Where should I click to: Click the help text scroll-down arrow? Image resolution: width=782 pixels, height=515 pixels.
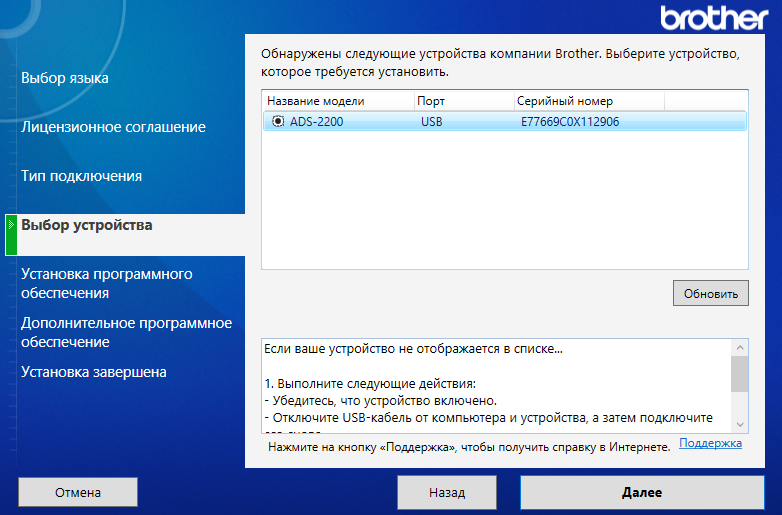740,425
